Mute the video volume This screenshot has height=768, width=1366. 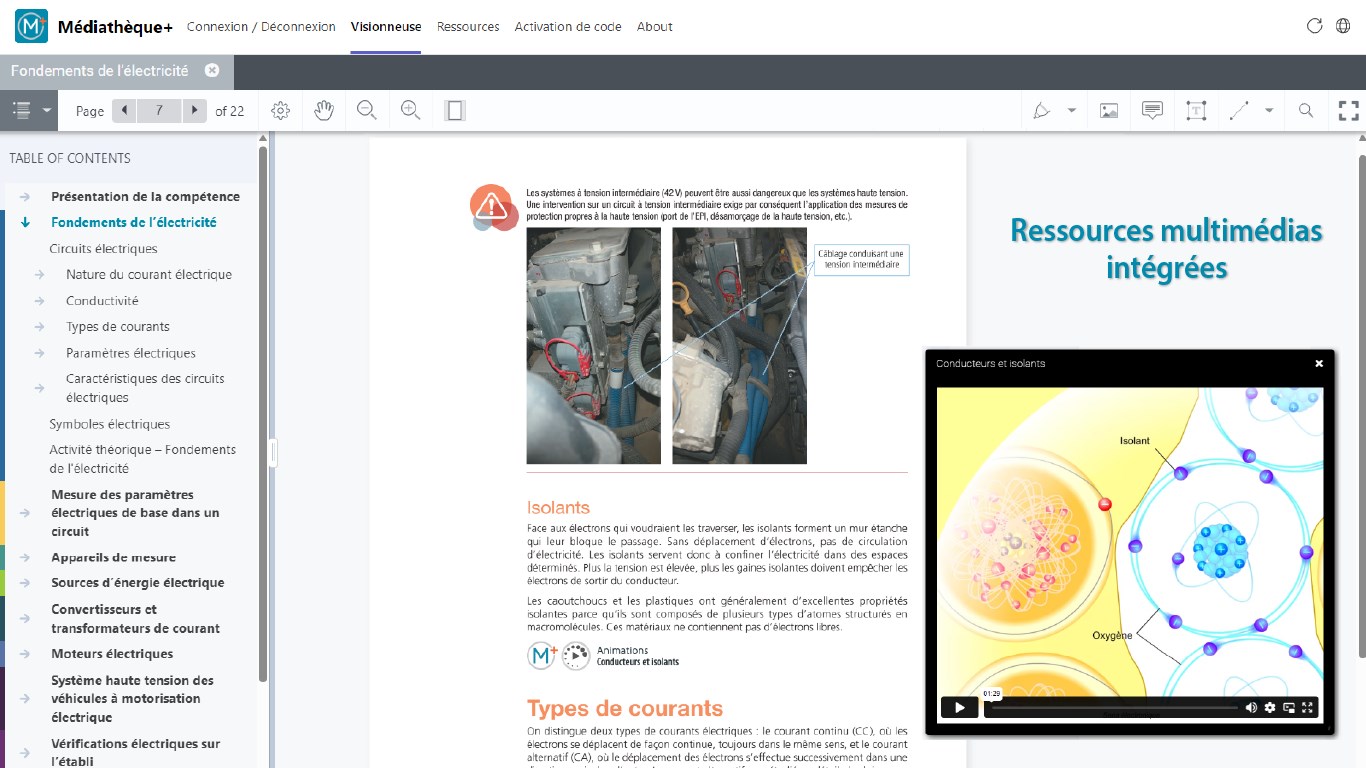coord(1251,708)
